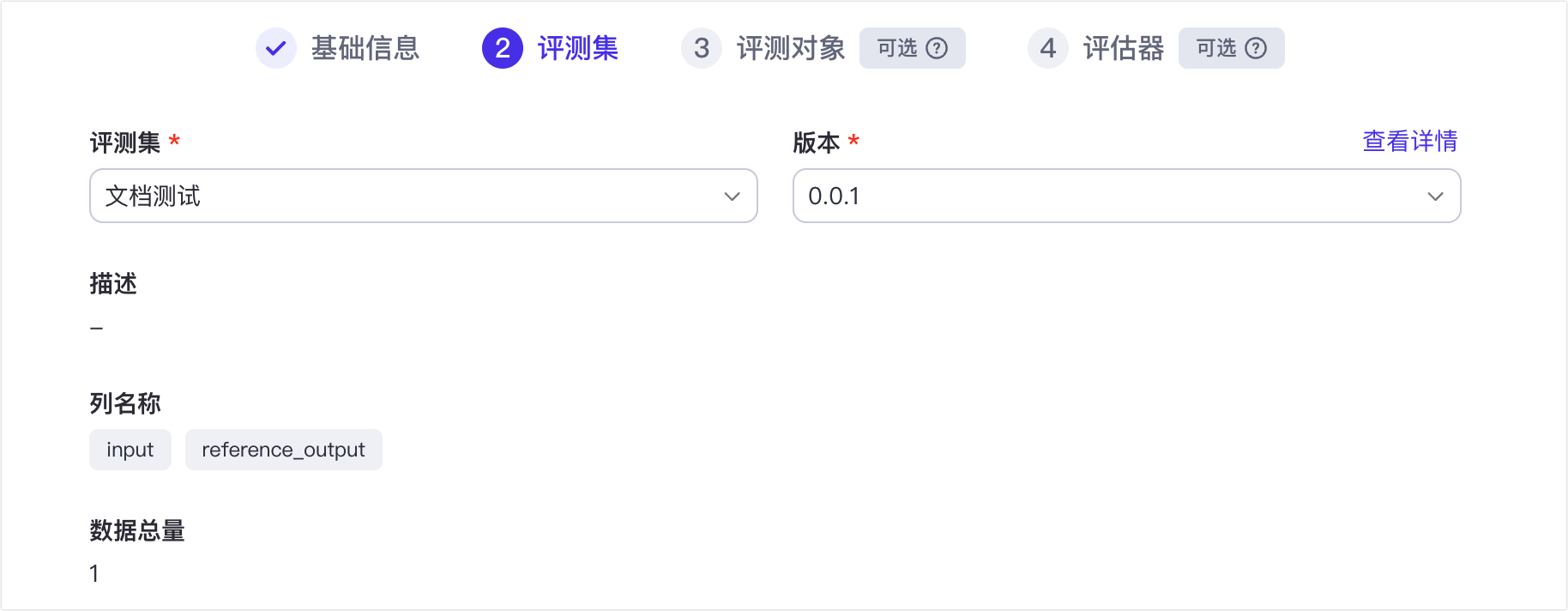1568x611 pixels.
Task: Click the input column tag
Action: click(130, 450)
